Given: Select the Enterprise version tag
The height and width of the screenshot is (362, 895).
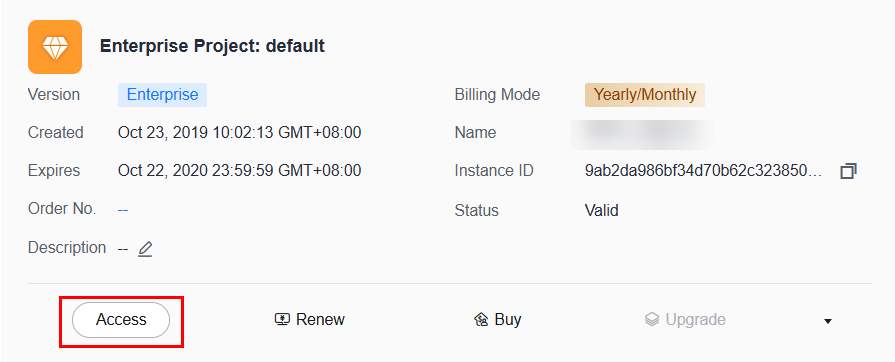Looking at the screenshot, I should pyautogui.click(x=163, y=95).
